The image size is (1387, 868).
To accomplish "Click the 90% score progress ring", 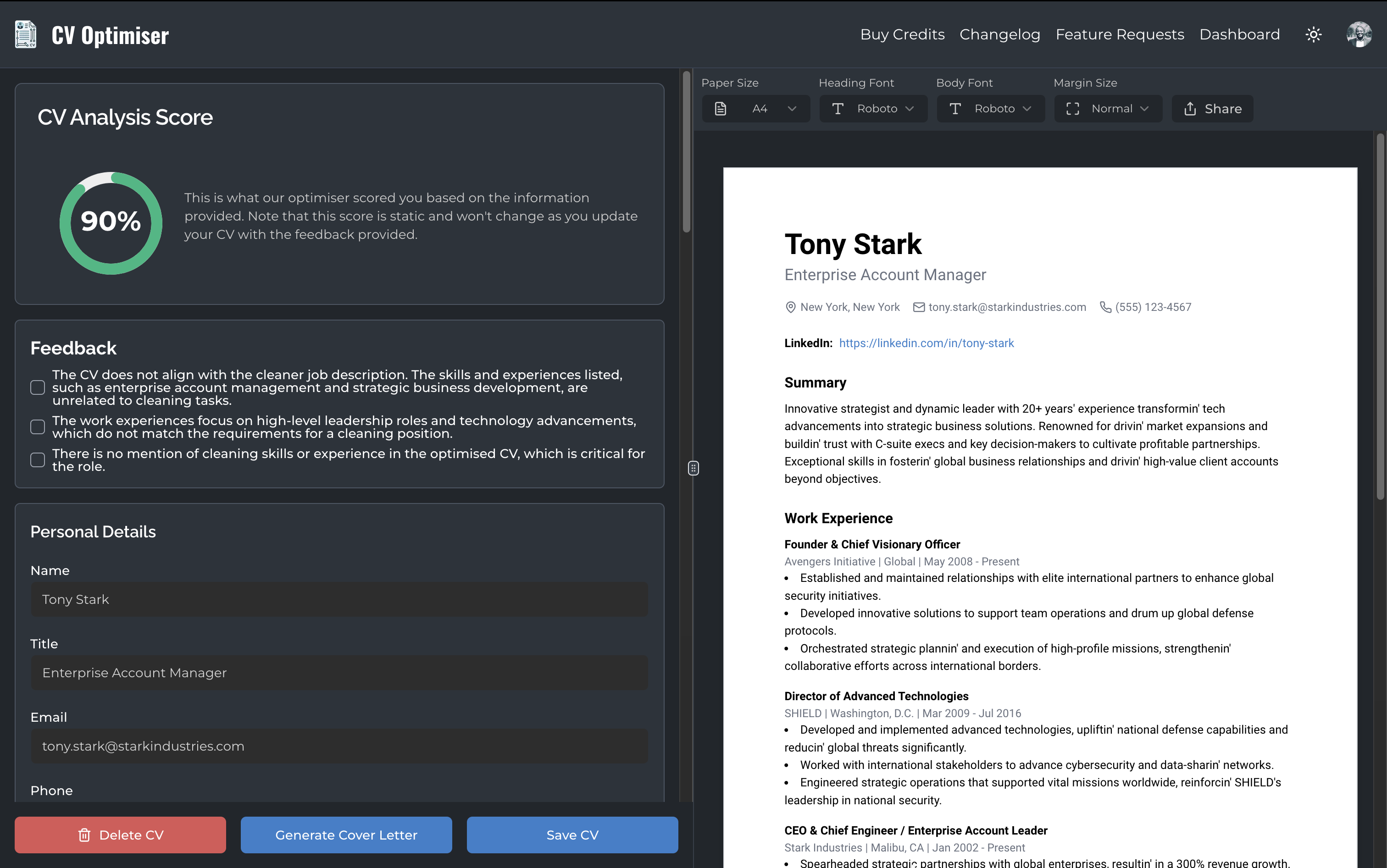I will 110,223.
